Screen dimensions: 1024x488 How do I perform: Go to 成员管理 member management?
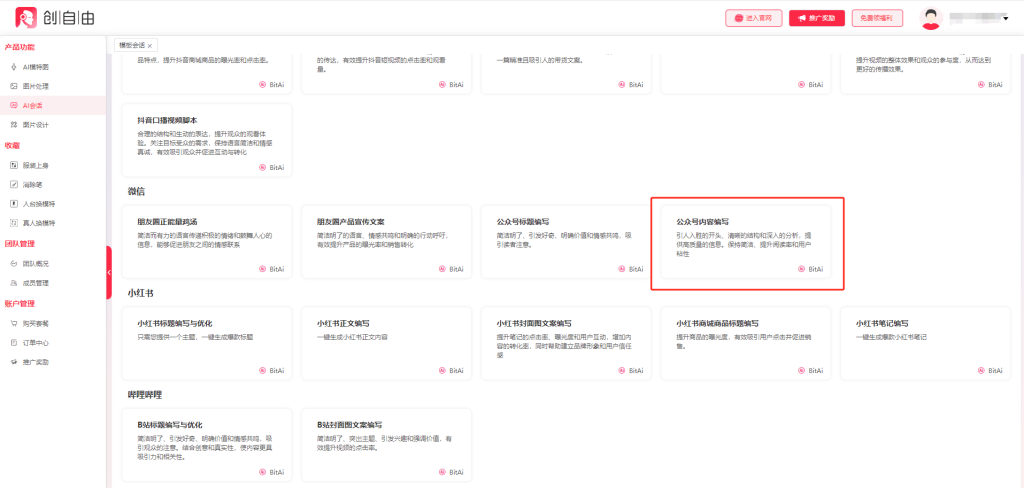pyautogui.click(x=35, y=282)
